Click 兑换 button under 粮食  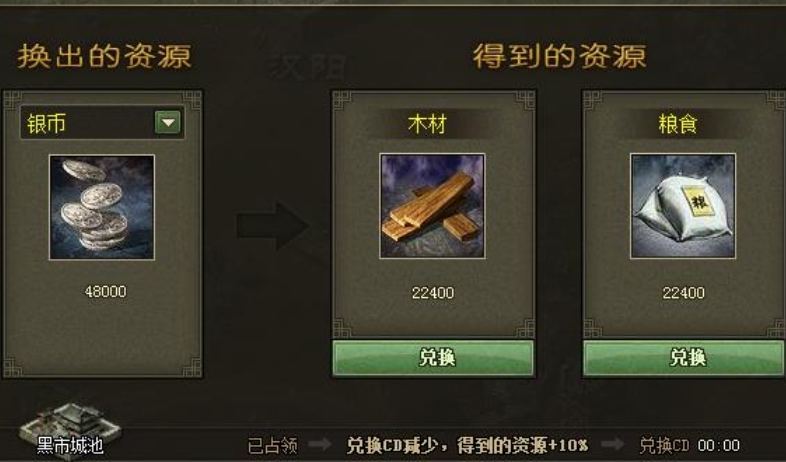[x=684, y=358]
